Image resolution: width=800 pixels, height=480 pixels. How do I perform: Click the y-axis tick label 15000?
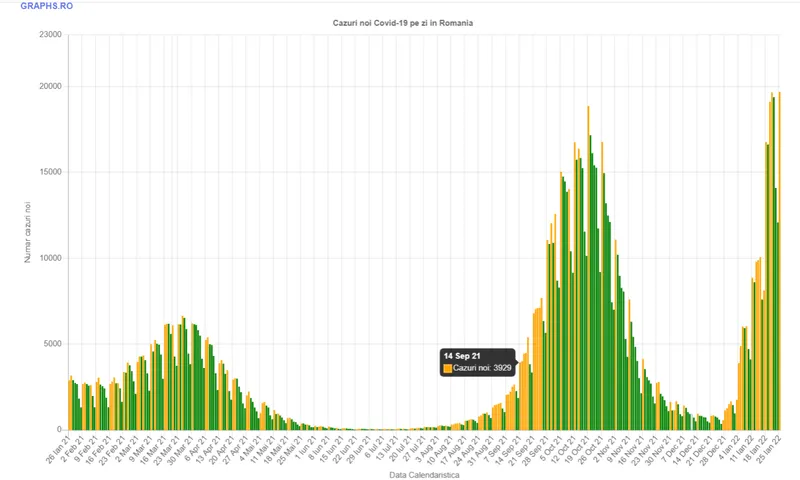click(50, 172)
